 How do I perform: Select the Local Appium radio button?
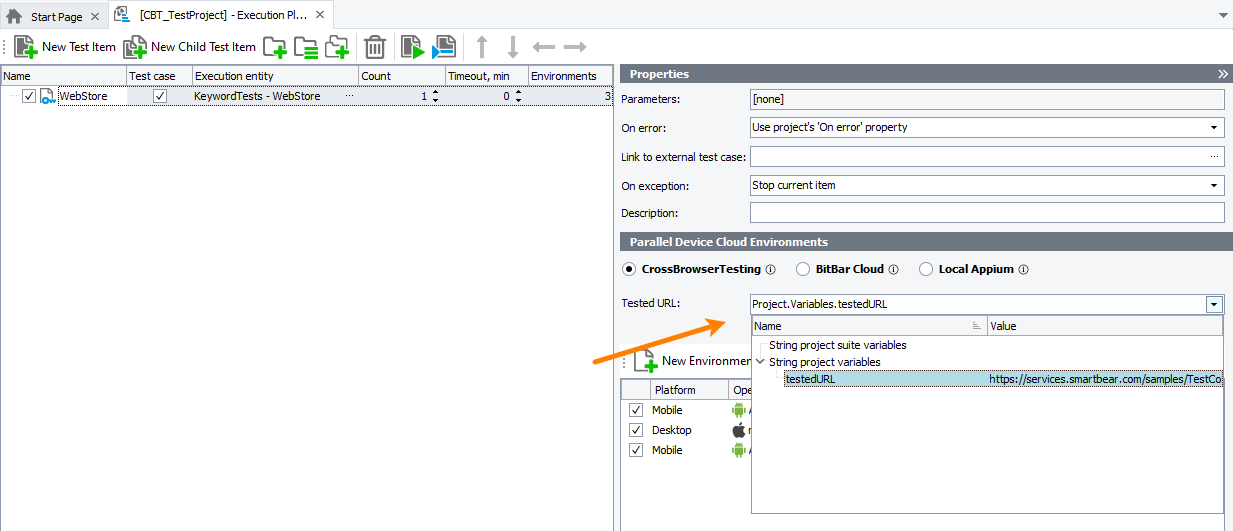pyautogui.click(x=925, y=269)
